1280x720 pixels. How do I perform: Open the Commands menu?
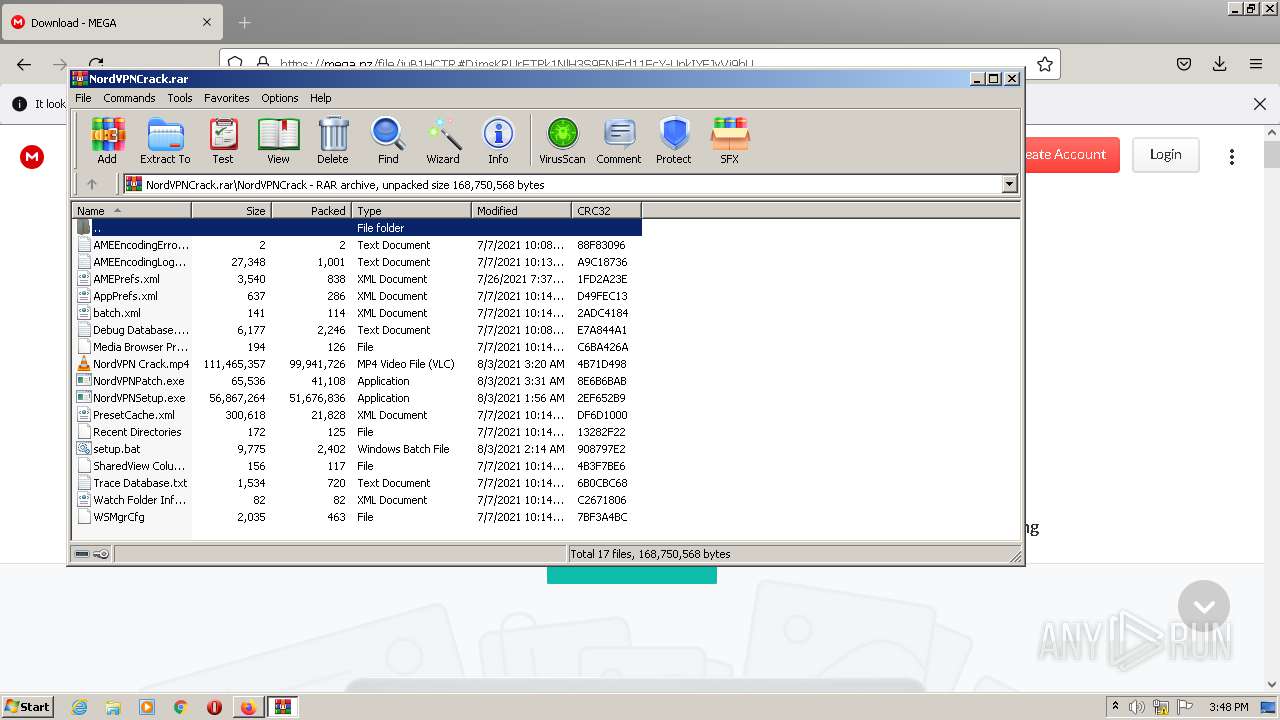click(x=129, y=98)
